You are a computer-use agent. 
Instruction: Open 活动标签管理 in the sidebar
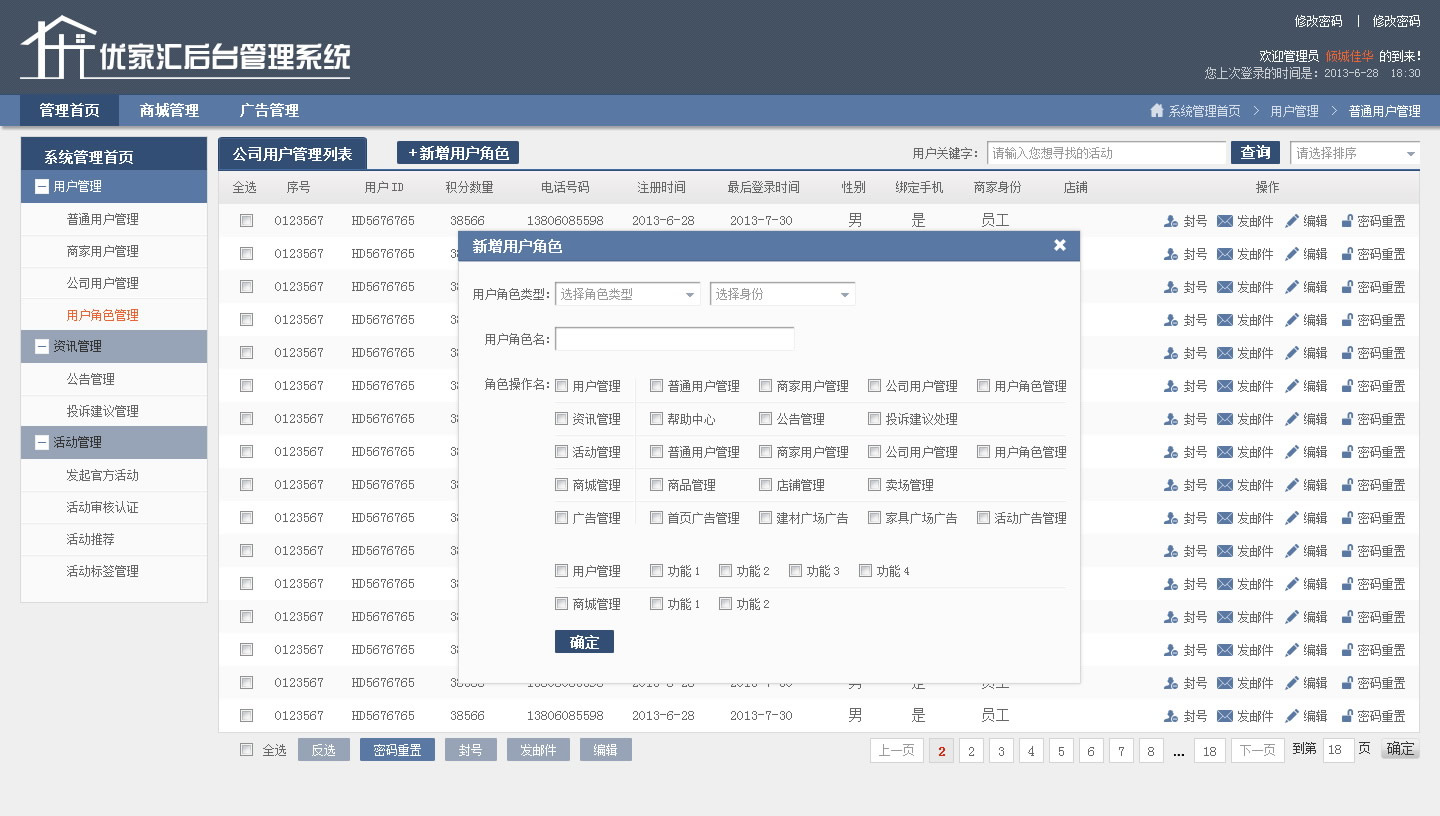pyautogui.click(x=102, y=571)
